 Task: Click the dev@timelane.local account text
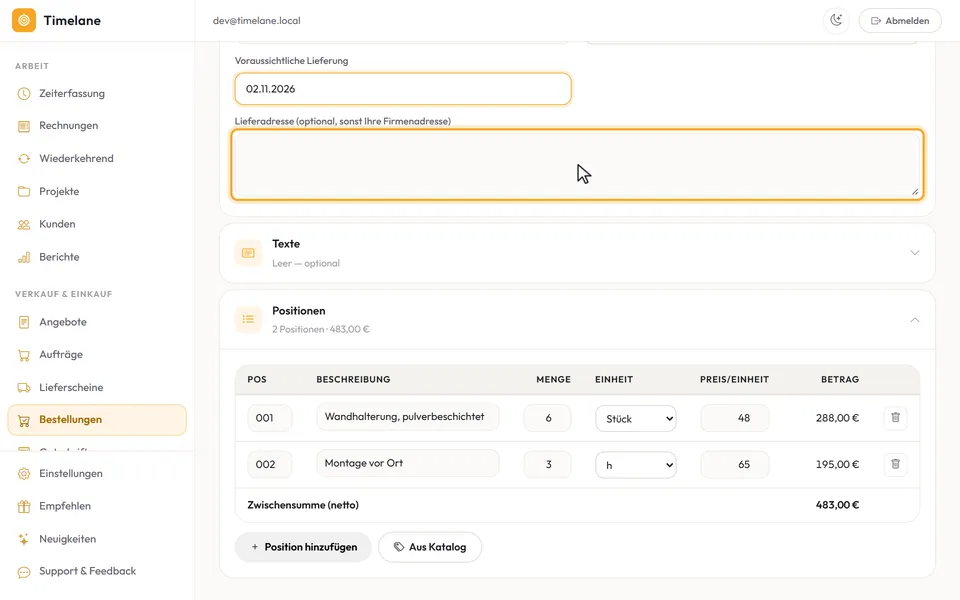point(257,21)
